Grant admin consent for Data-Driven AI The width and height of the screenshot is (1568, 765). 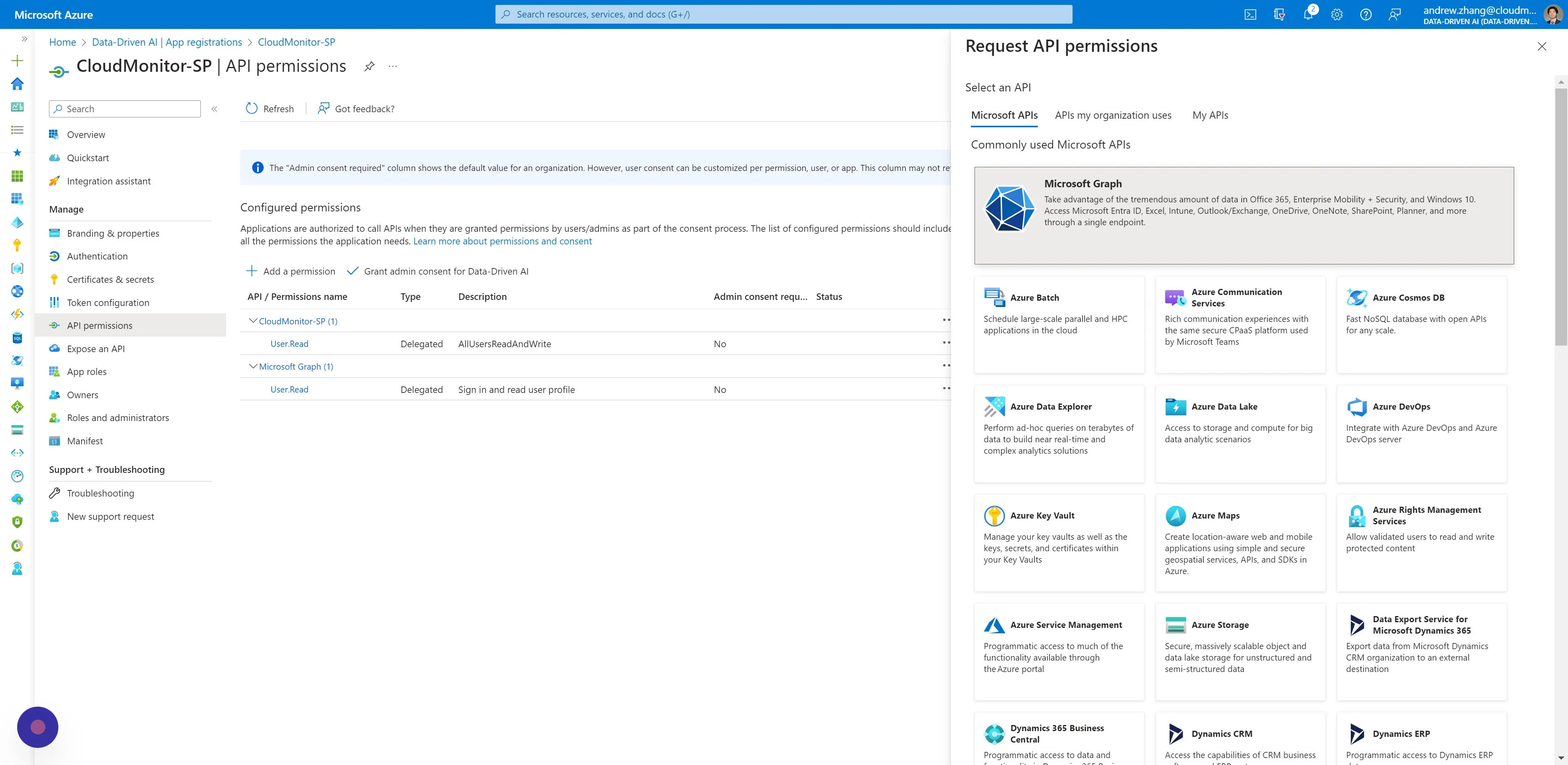(x=438, y=271)
